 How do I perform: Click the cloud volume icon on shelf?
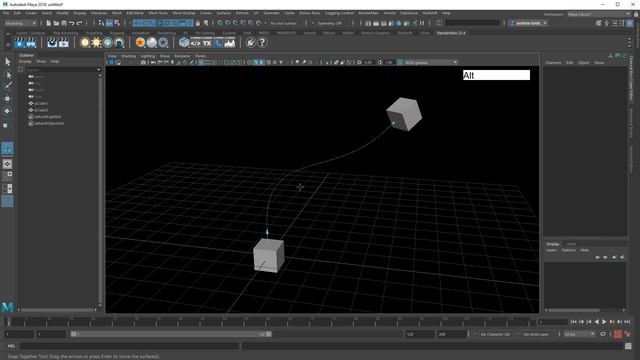151,42
